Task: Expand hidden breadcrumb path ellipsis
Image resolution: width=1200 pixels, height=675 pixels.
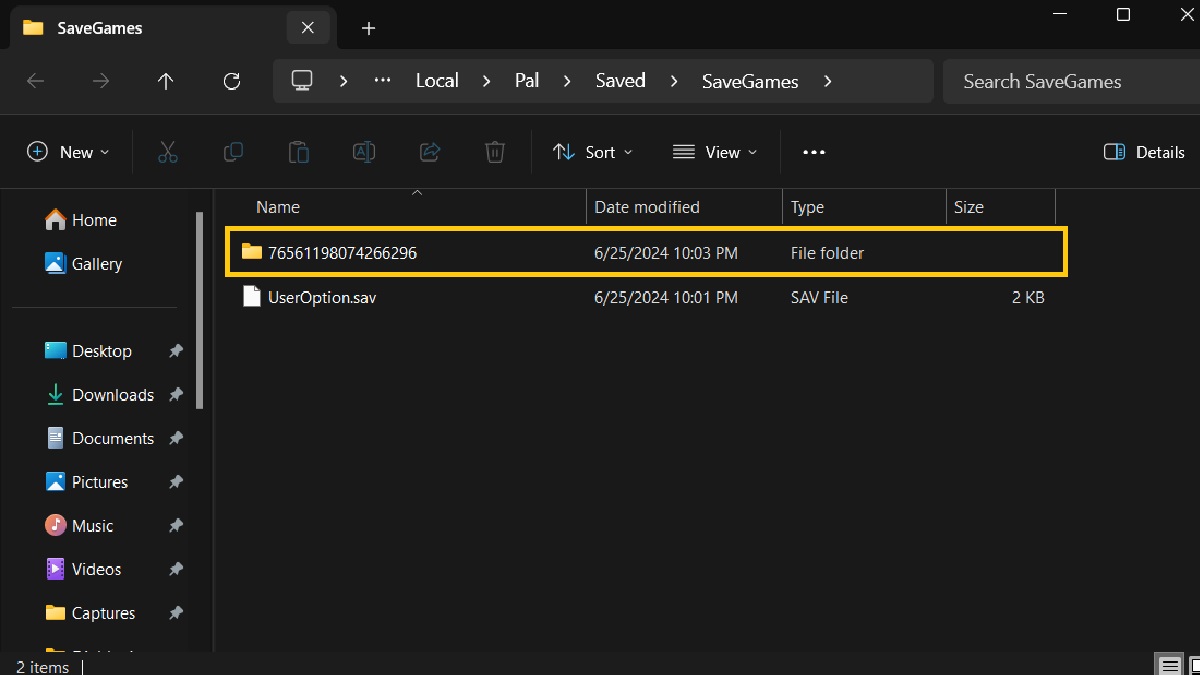Action: 382,81
